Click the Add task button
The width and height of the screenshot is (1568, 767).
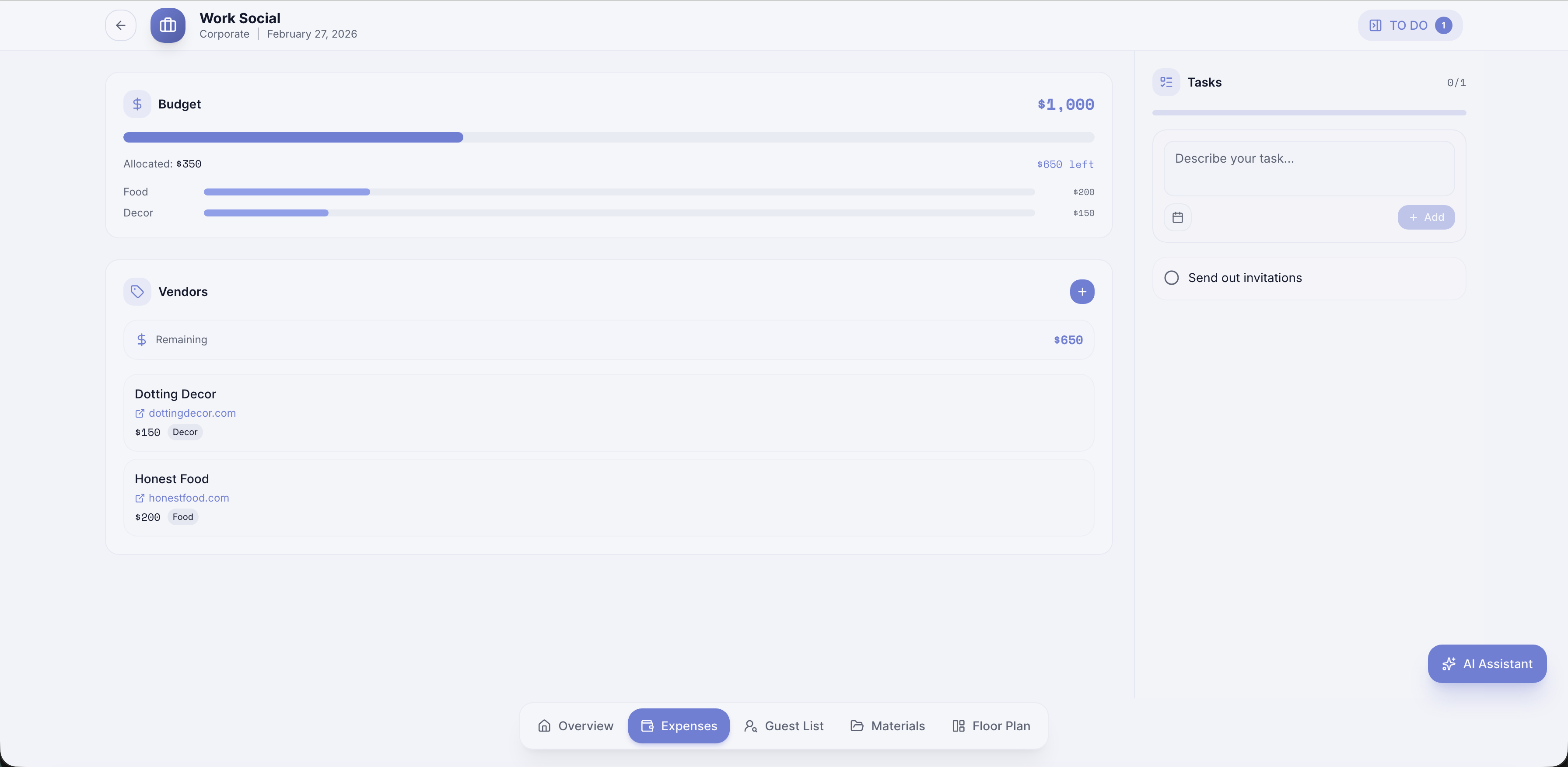coord(1425,217)
